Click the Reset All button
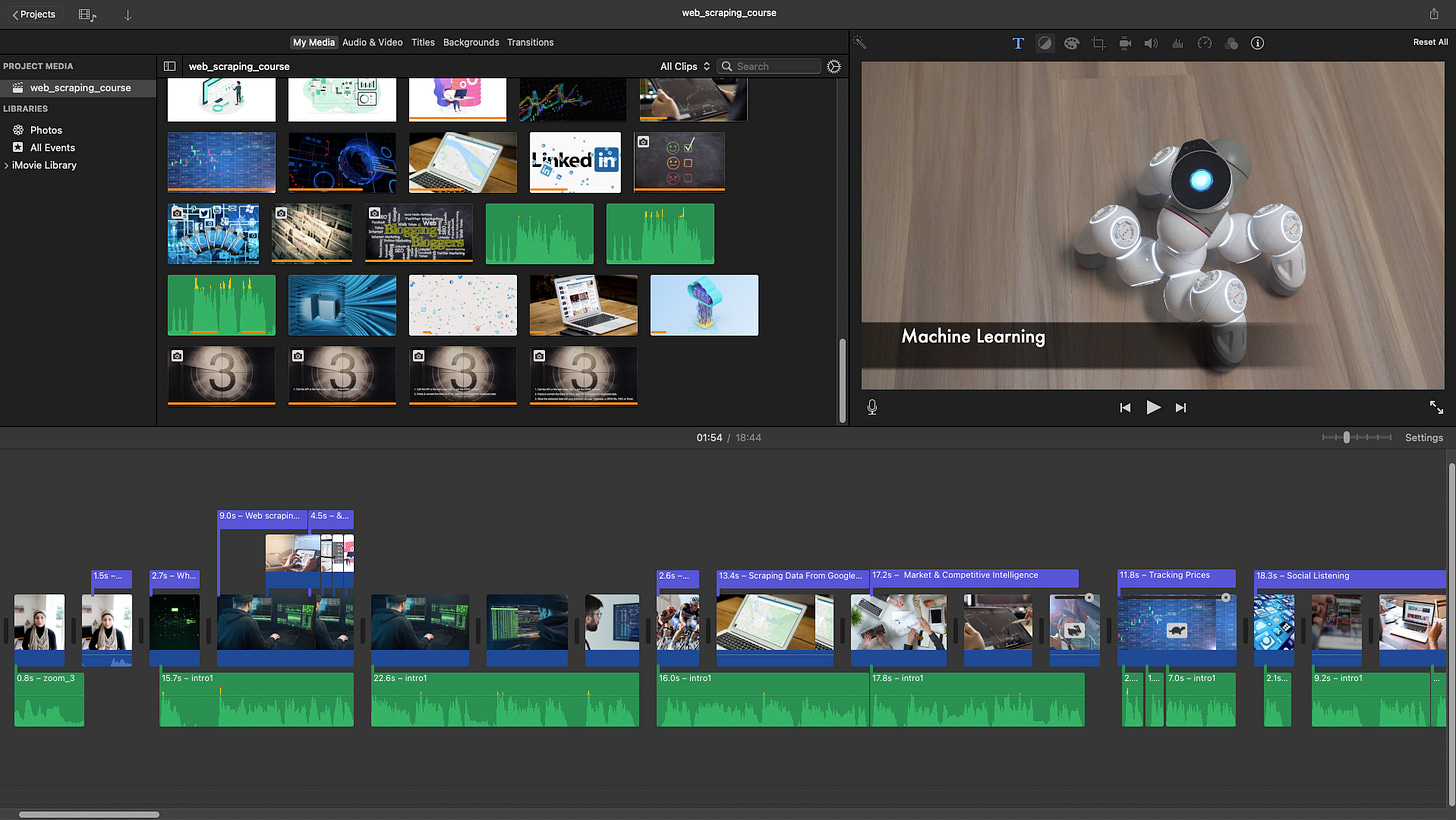 click(1431, 42)
